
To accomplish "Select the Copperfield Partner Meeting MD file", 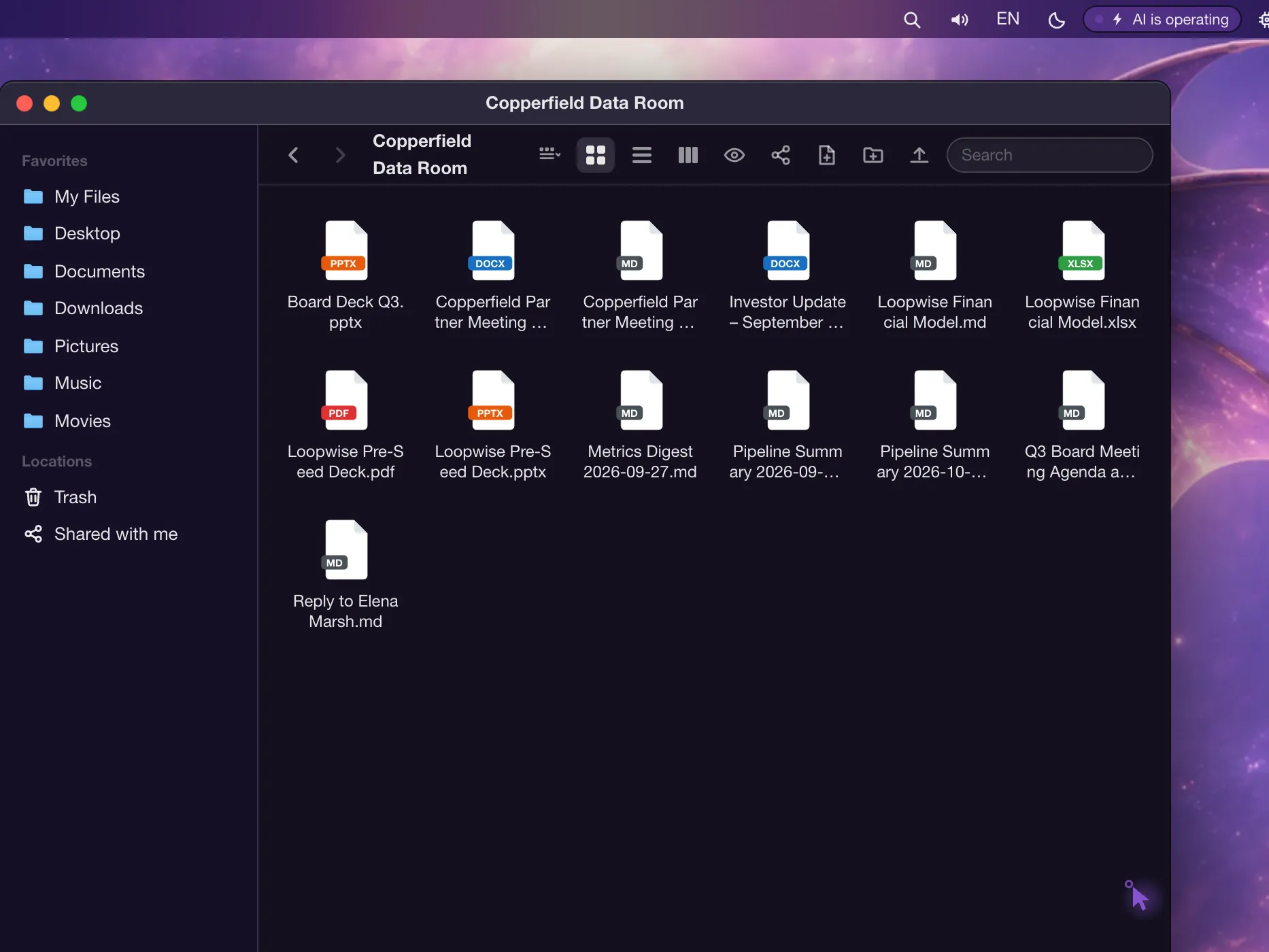I will [640, 275].
